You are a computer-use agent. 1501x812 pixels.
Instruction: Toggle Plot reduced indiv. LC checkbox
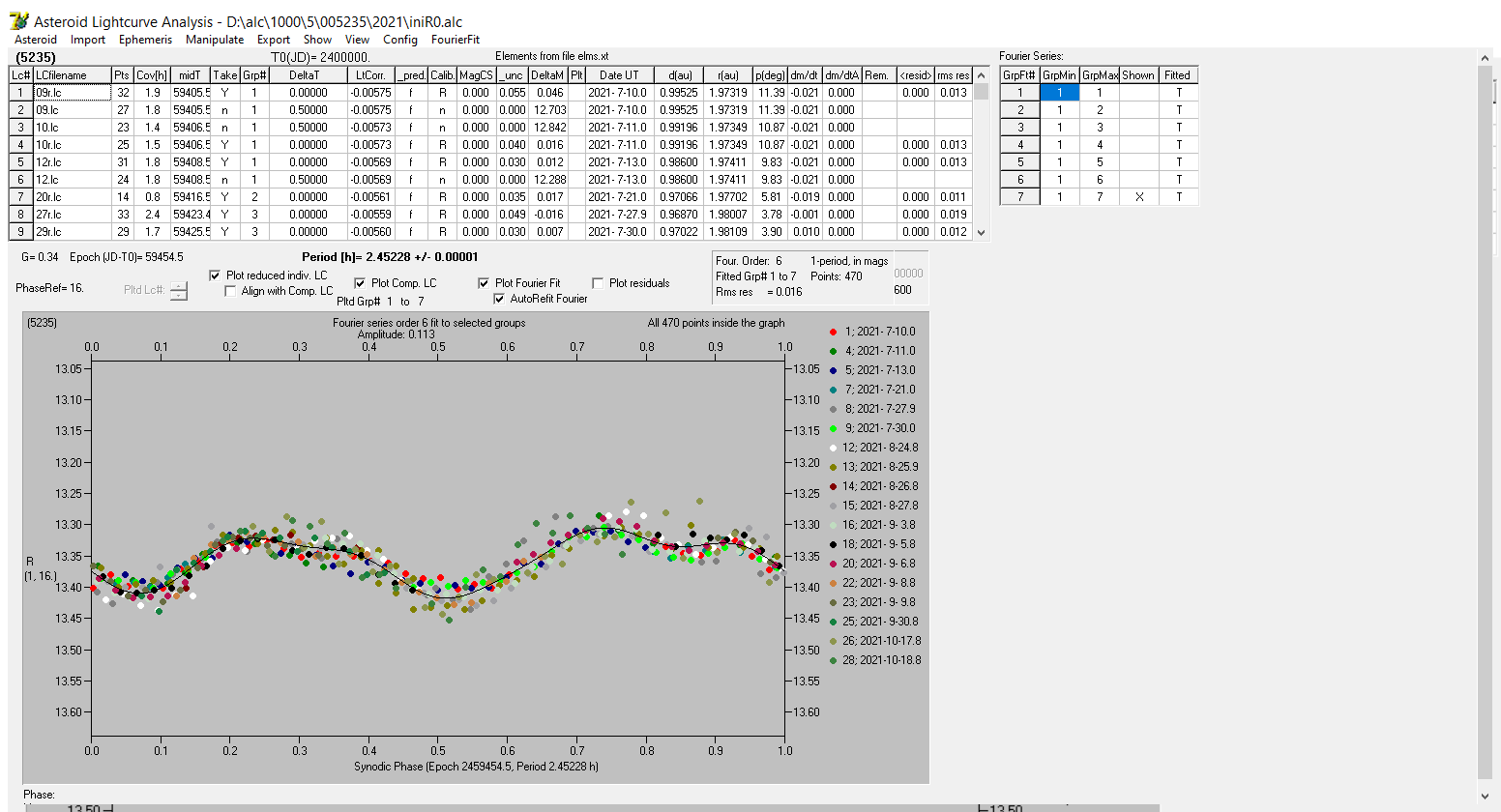tap(215, 275)
